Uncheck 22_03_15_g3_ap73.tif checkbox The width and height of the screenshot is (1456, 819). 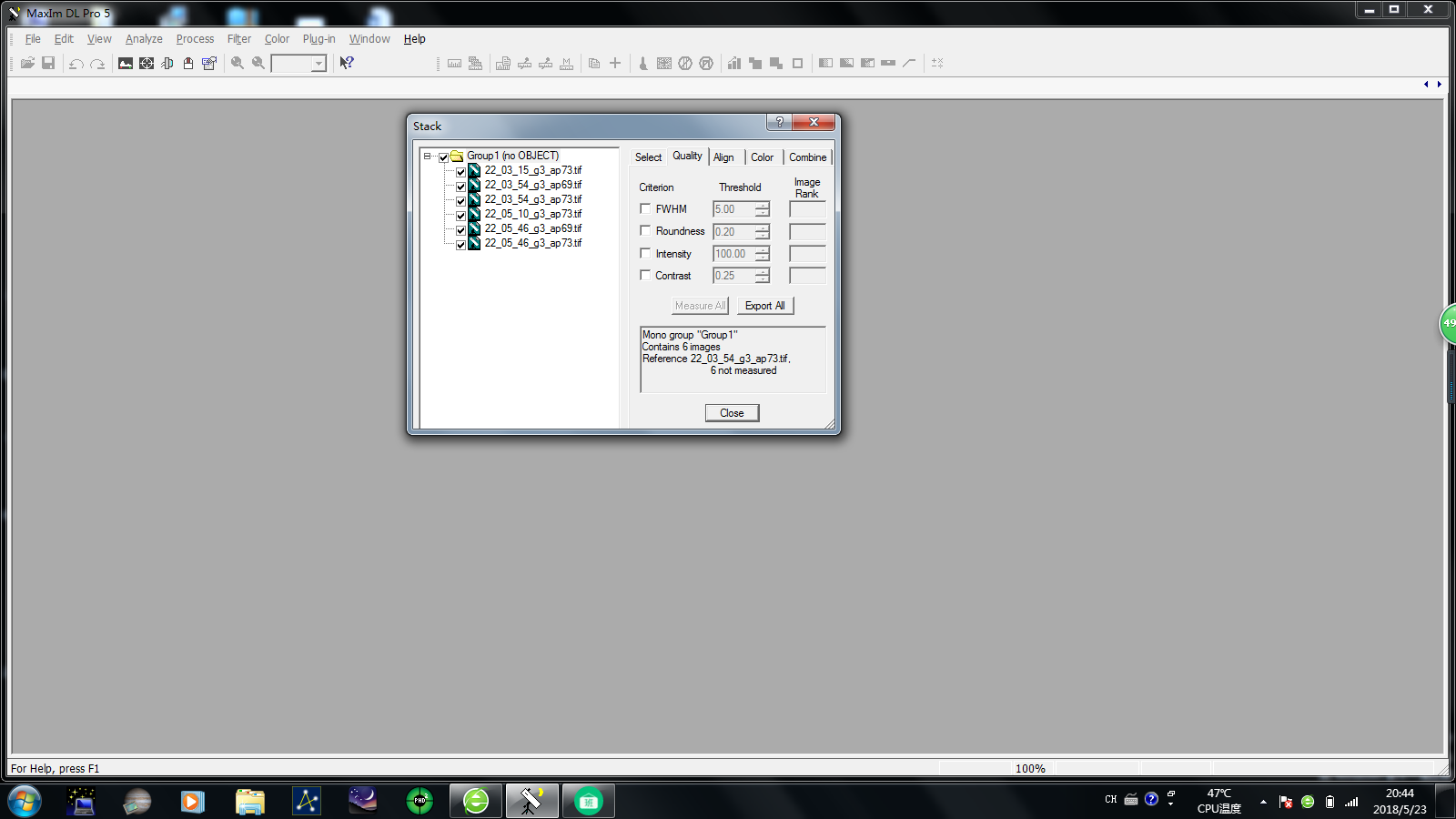(x=460, y=171)
